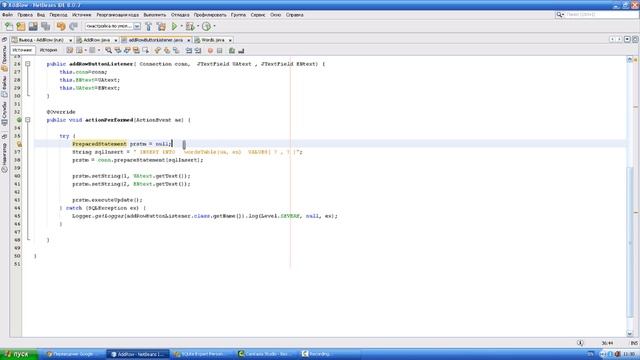This screenshot has height=360, width=640.
Task: Open Службы side panel button
Action: 4,114
